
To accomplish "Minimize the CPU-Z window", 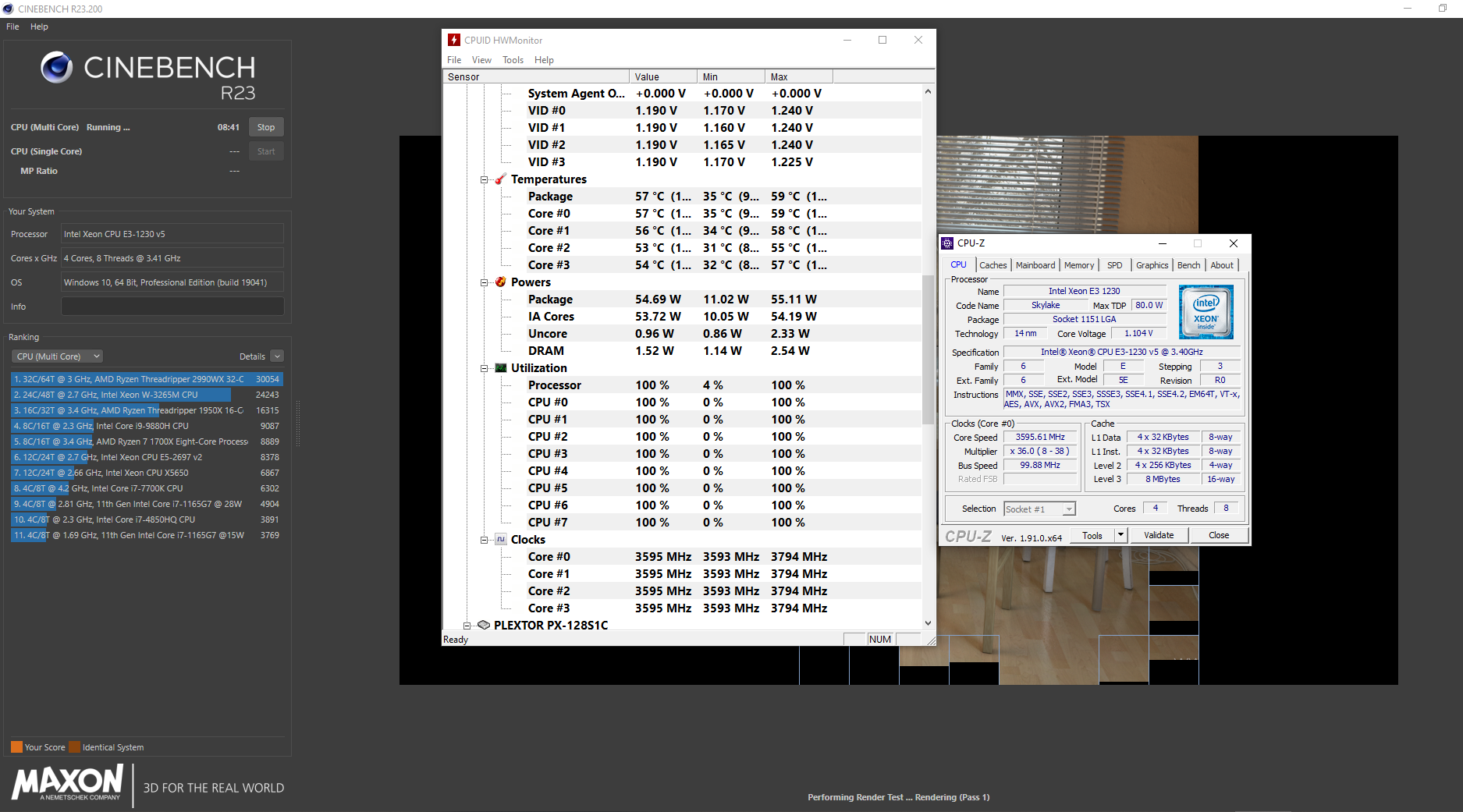I will pos(1162,243).
